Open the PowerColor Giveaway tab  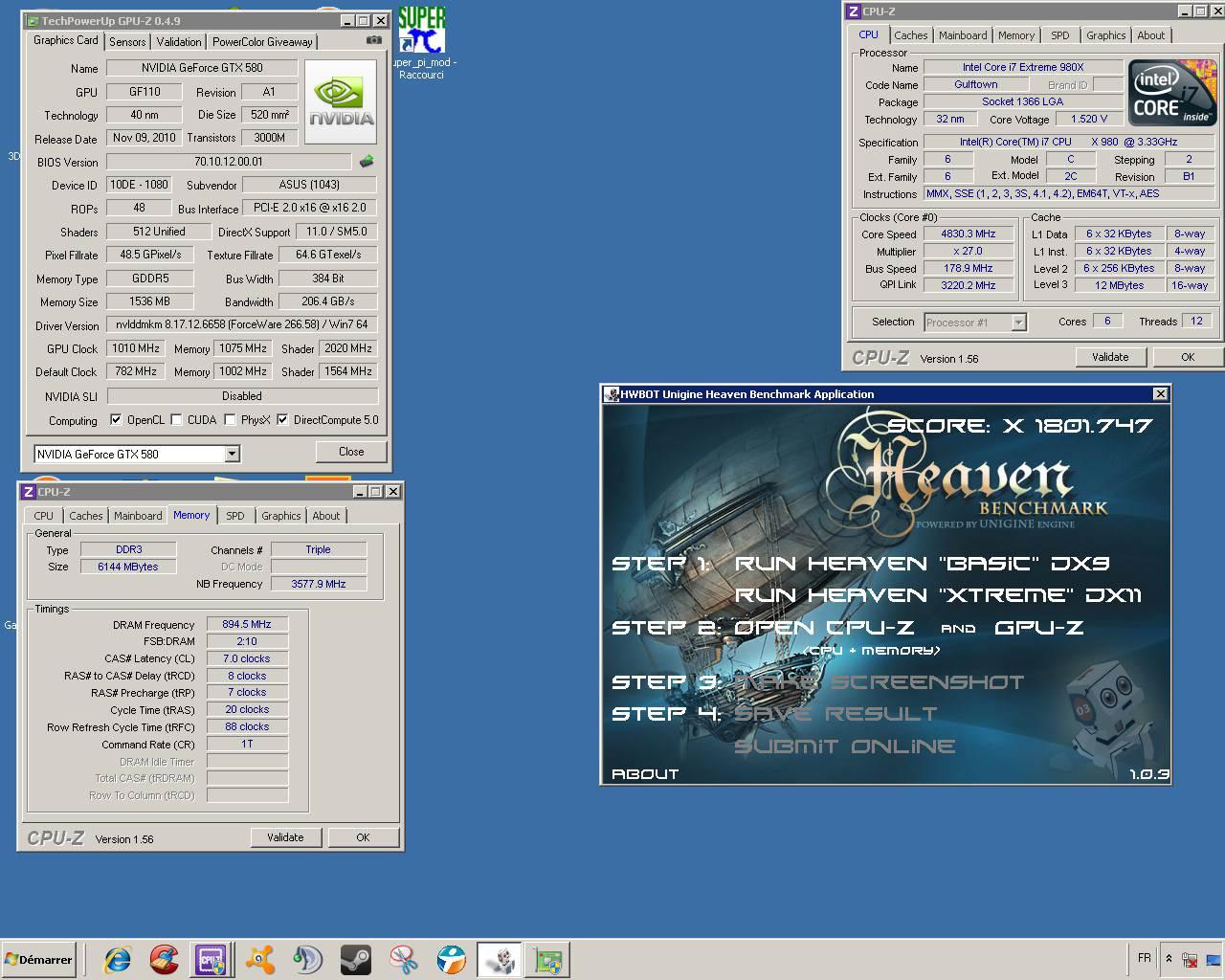coord(262,42)
